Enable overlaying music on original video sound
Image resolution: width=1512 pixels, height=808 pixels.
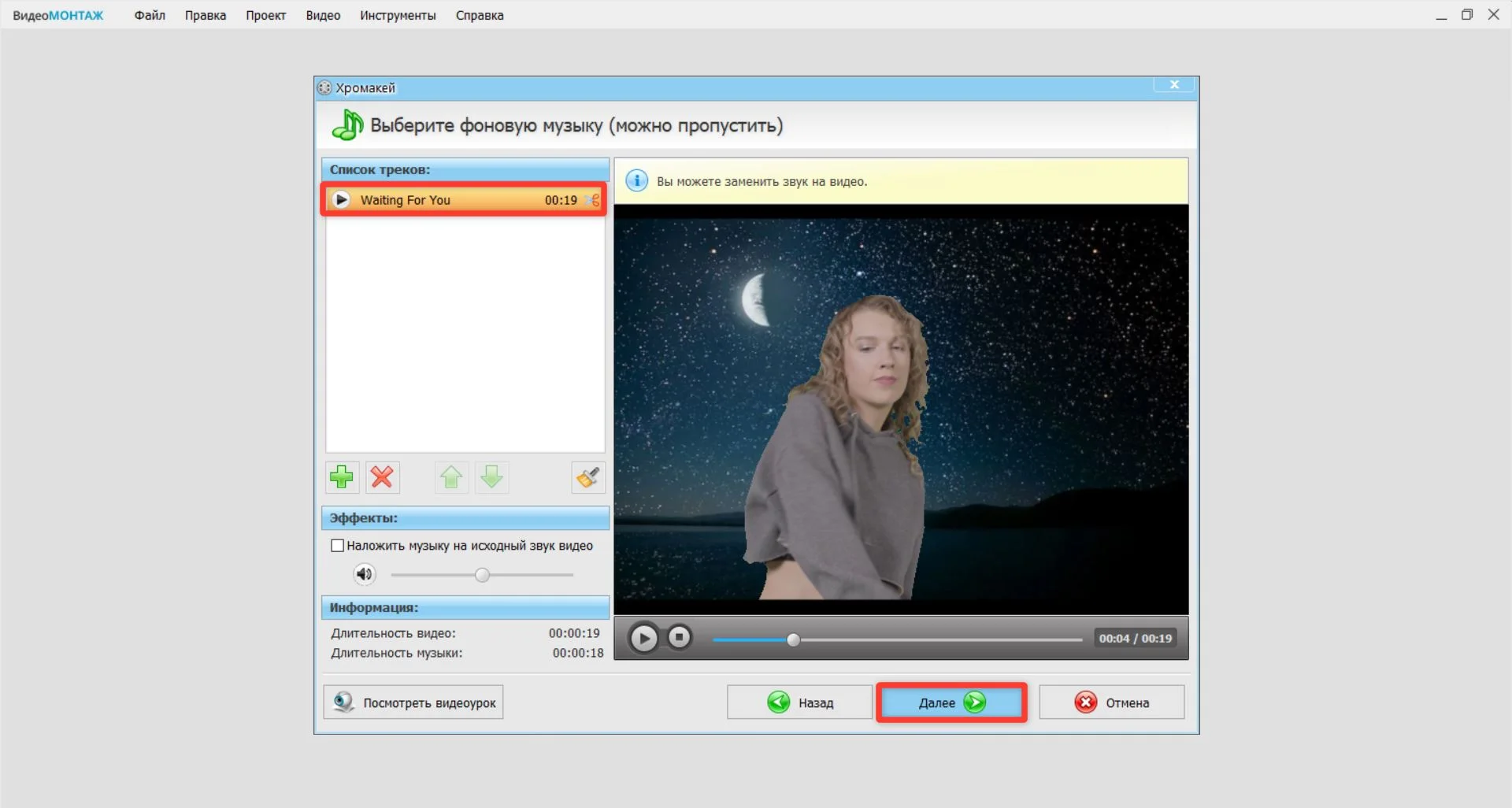click(x=338, y=546)
